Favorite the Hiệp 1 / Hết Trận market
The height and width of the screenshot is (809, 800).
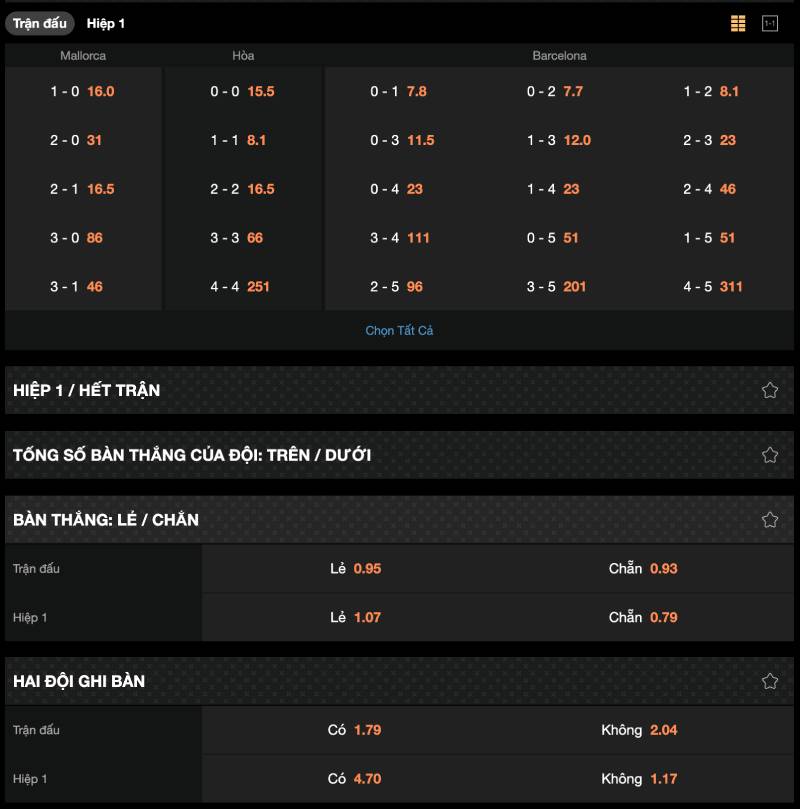click(x=770, y=390)
